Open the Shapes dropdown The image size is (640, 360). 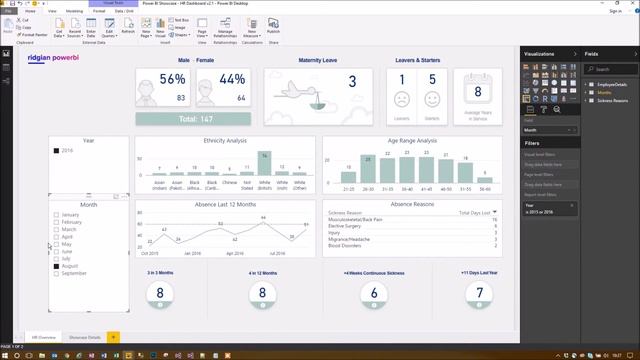(180, 35)
